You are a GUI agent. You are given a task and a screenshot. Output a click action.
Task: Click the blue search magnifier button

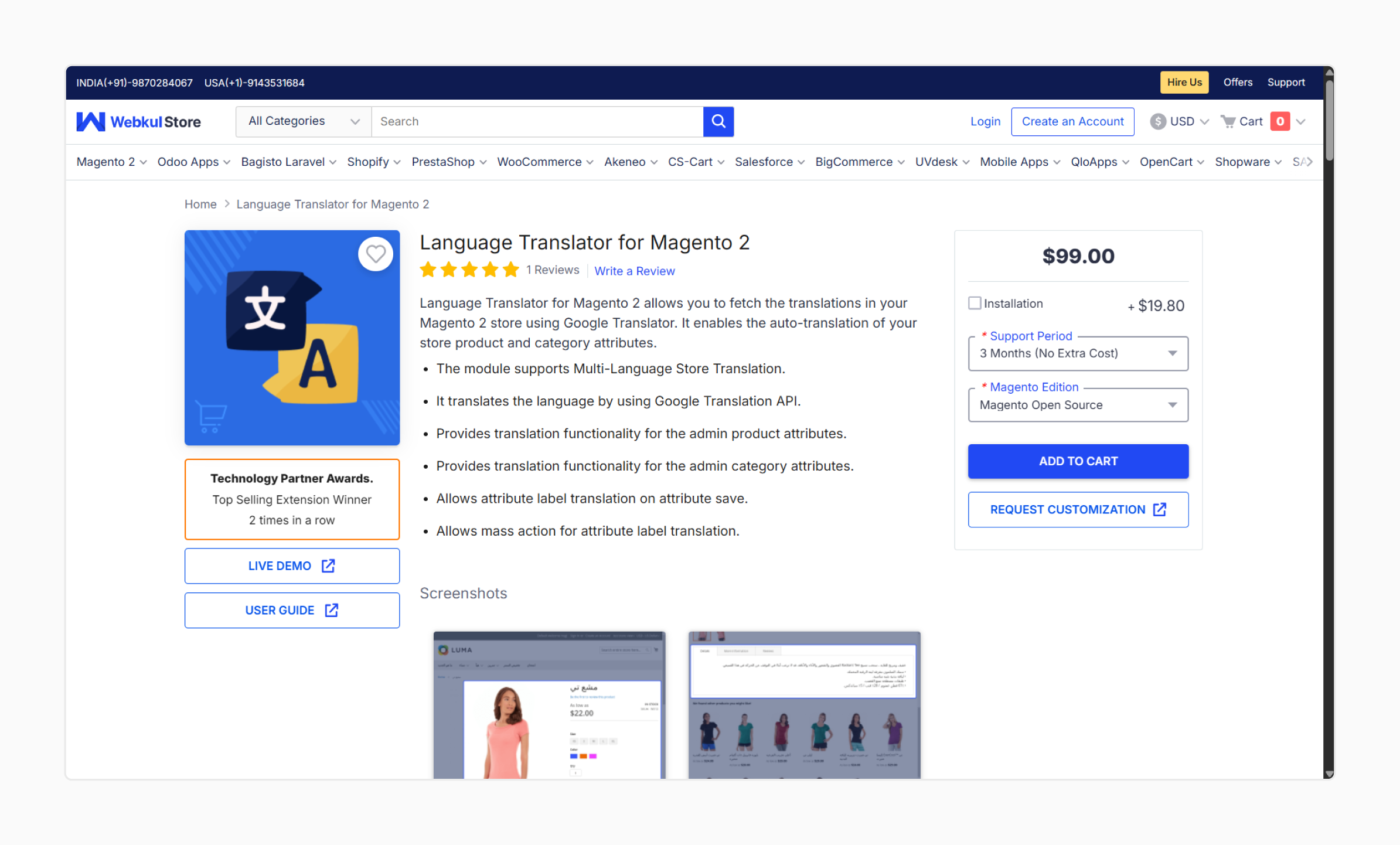point(718,121)
